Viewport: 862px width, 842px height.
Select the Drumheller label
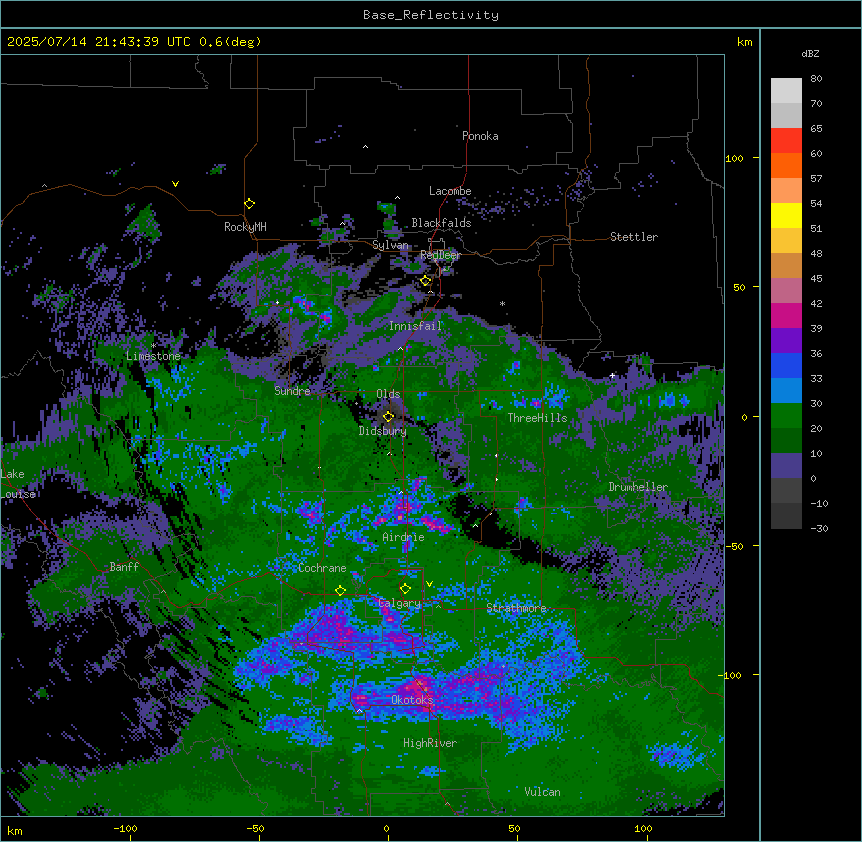click(638, 487)
